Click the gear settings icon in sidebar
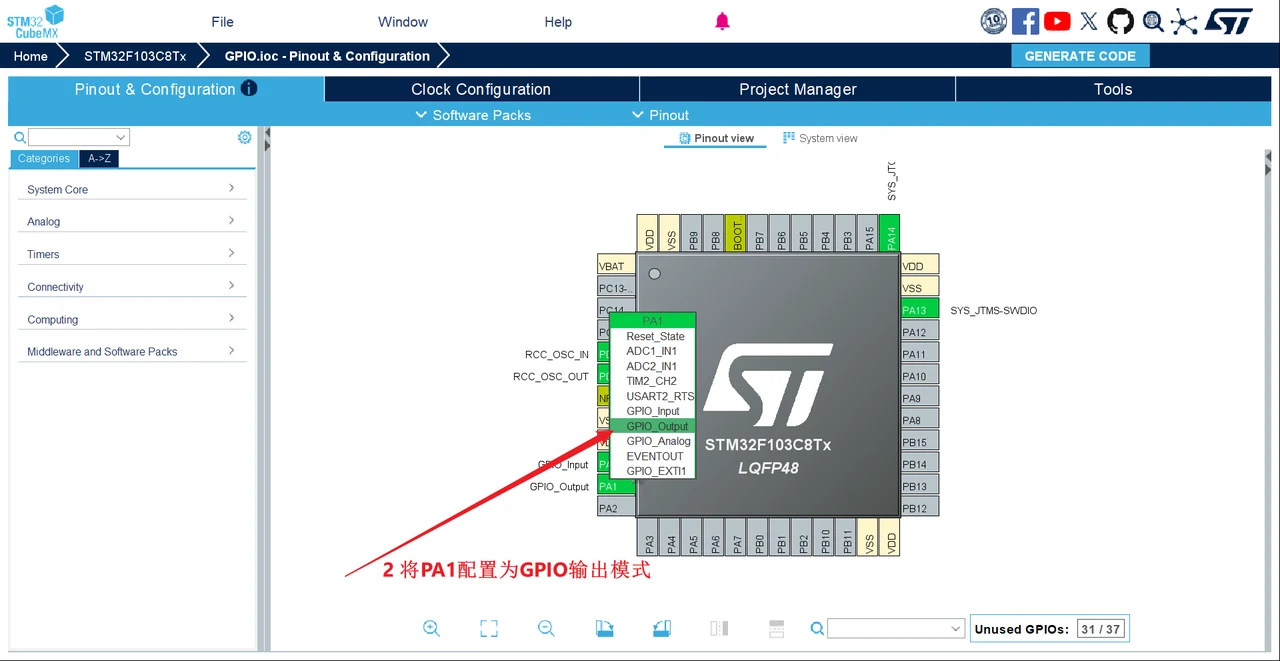Image resolution: width=1280 pixels, height=661 pixels. 244,137
